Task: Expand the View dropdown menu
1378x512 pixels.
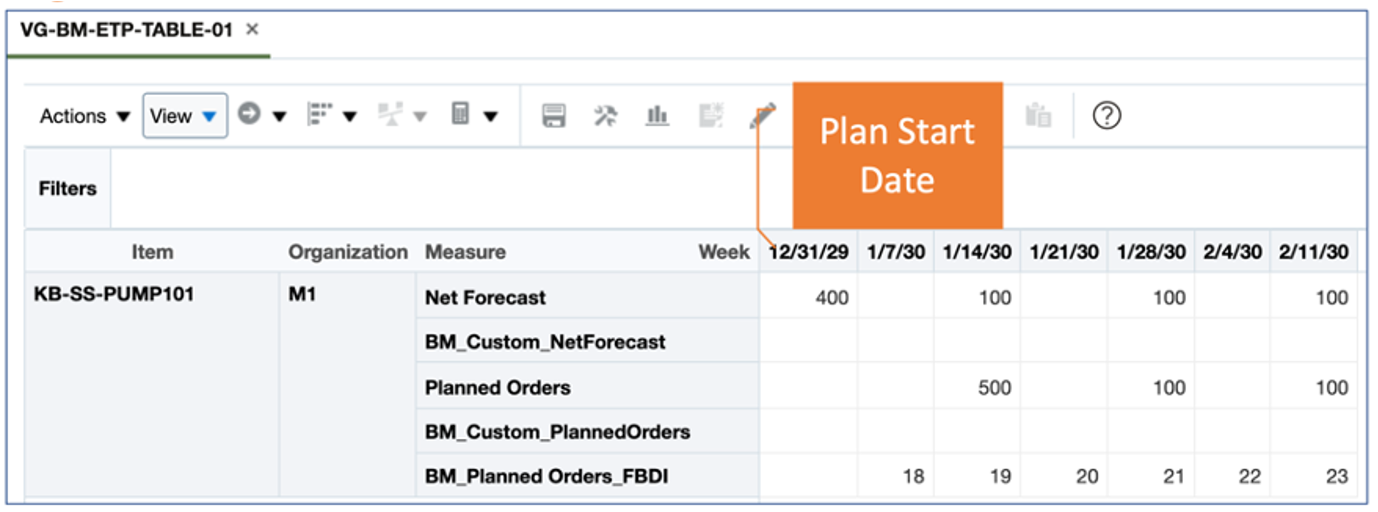Action: click(184, 116)
